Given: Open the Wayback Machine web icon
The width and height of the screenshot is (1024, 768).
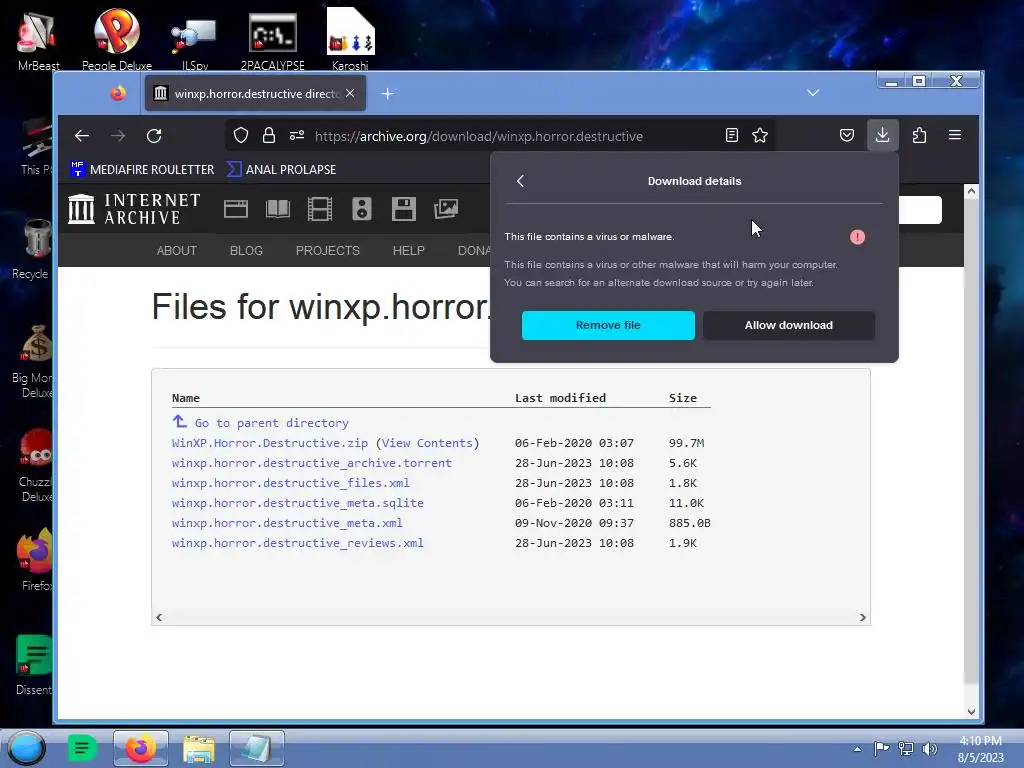Looking at the screenshot, I should tap(236, 209).
